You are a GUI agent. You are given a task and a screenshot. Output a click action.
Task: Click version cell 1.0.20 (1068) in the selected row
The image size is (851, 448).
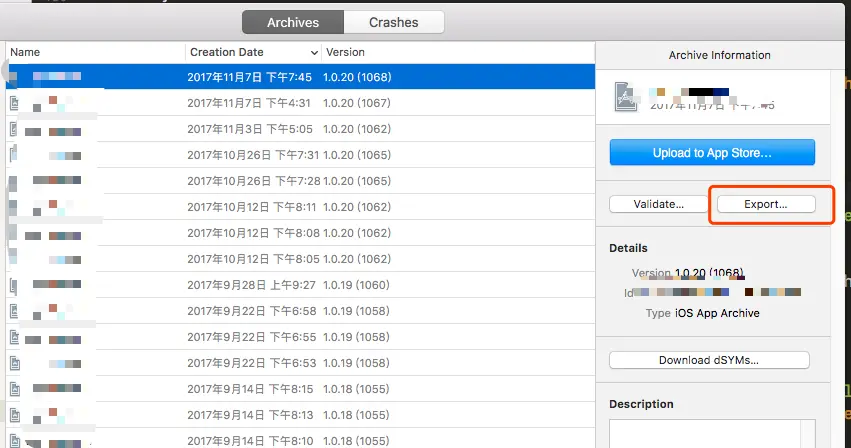[357, 77]
